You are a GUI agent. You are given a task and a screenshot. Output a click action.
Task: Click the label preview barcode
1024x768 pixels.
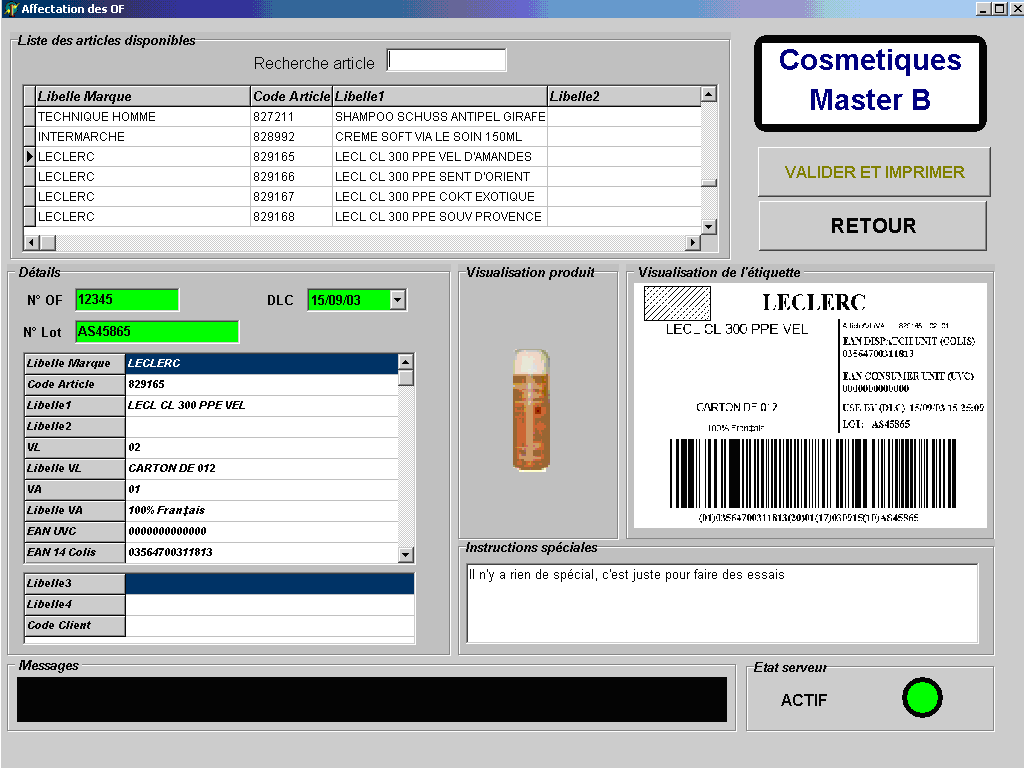click(x=812, y=473)
